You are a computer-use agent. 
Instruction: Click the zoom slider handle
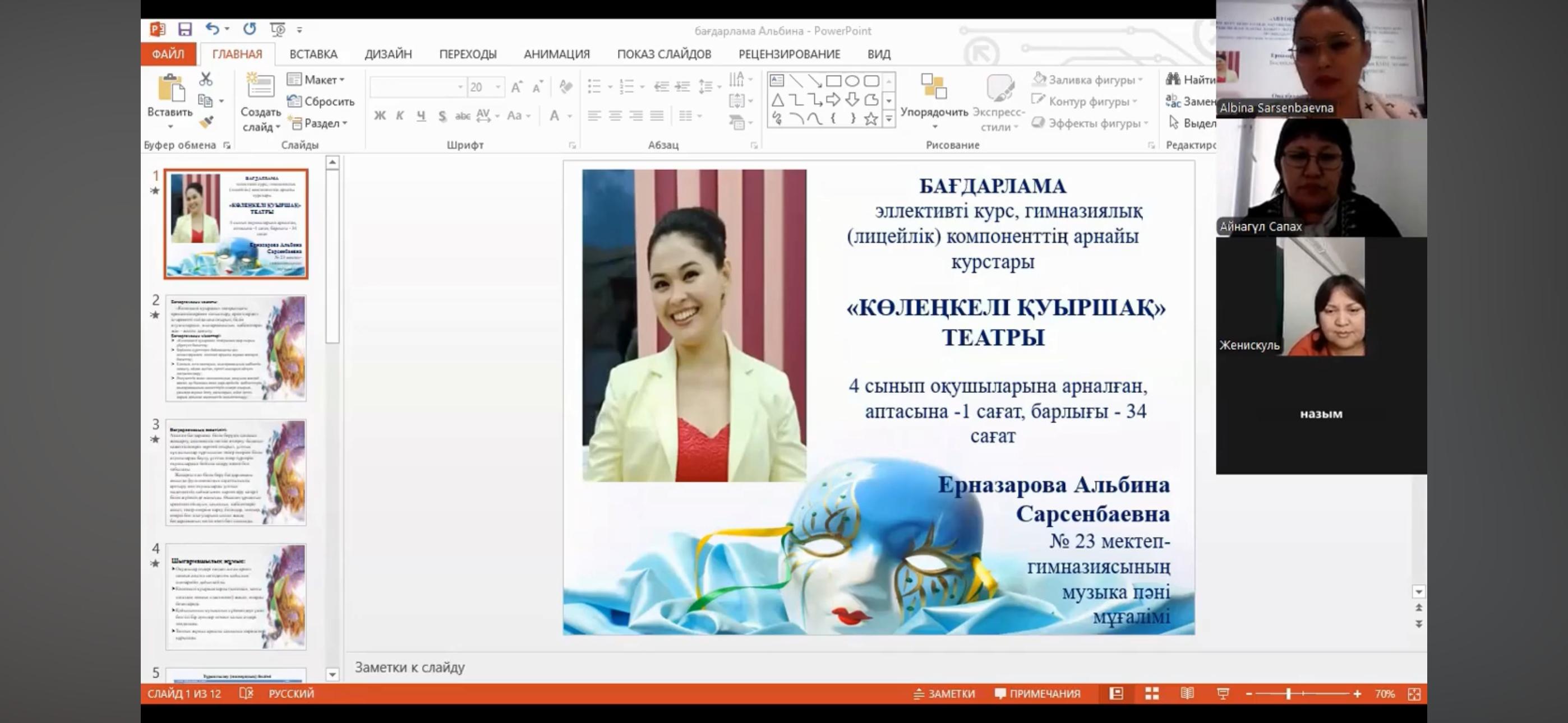tap(1288, 693)
